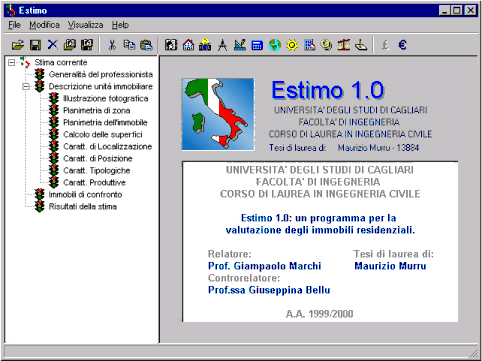The image size is (482, 361).
Task: Click the text Prof.ssa Giuseppina Bellu
Action: [269, 290]
